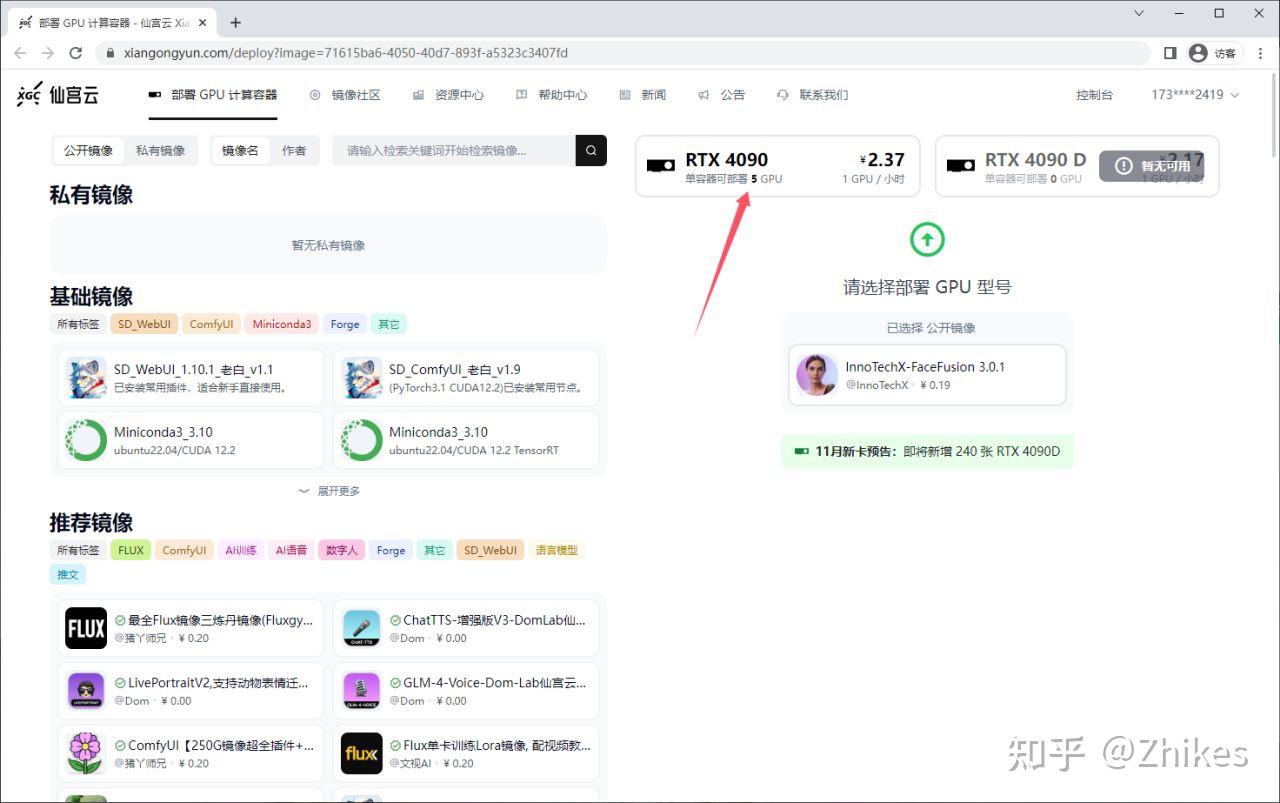Click the browser reload icon
This screenshot has height=803, width=1280.
(x=75, y=53)
